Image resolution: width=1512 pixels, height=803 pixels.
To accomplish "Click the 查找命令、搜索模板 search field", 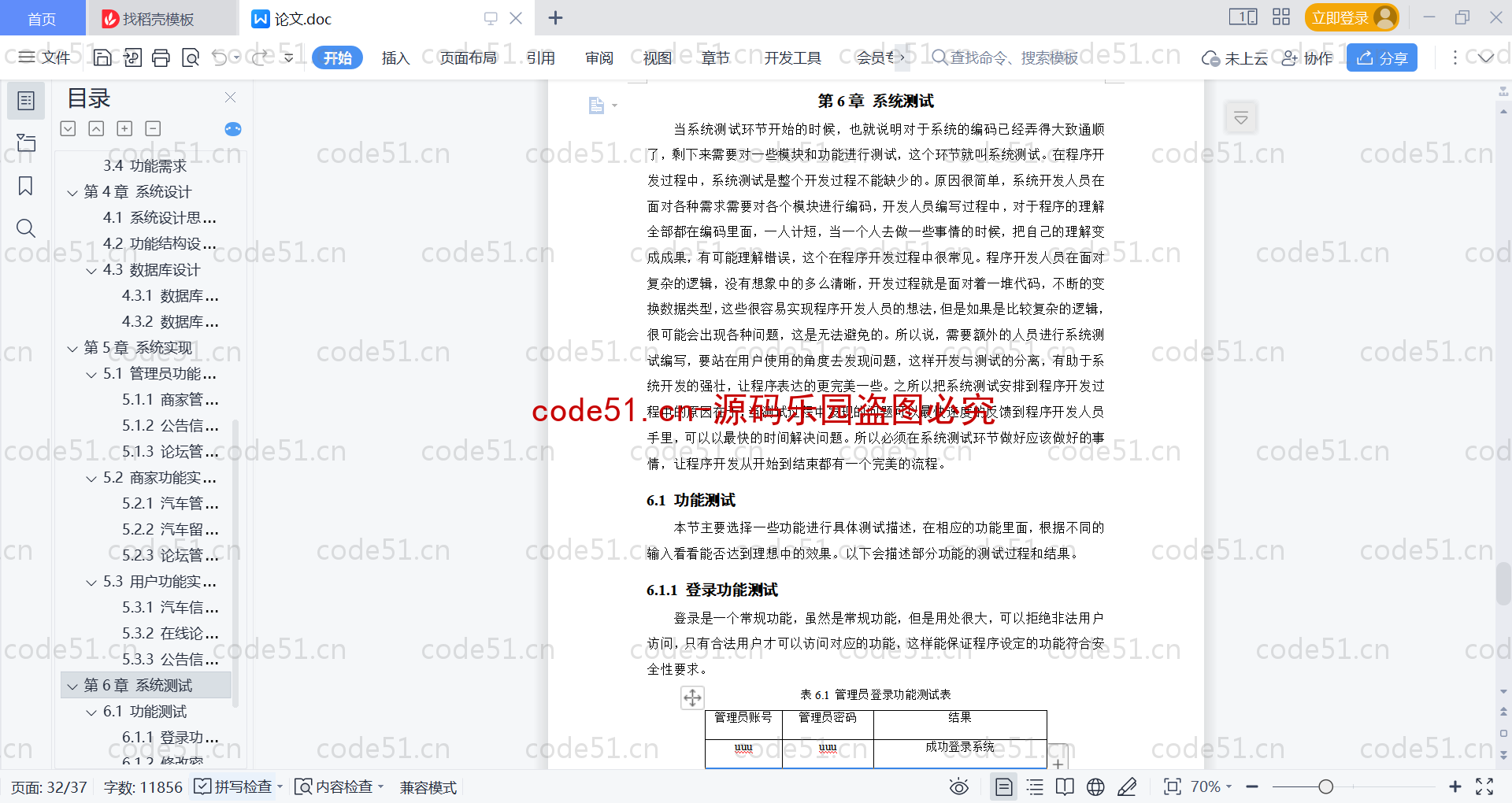I will [x=1006, y=57].
